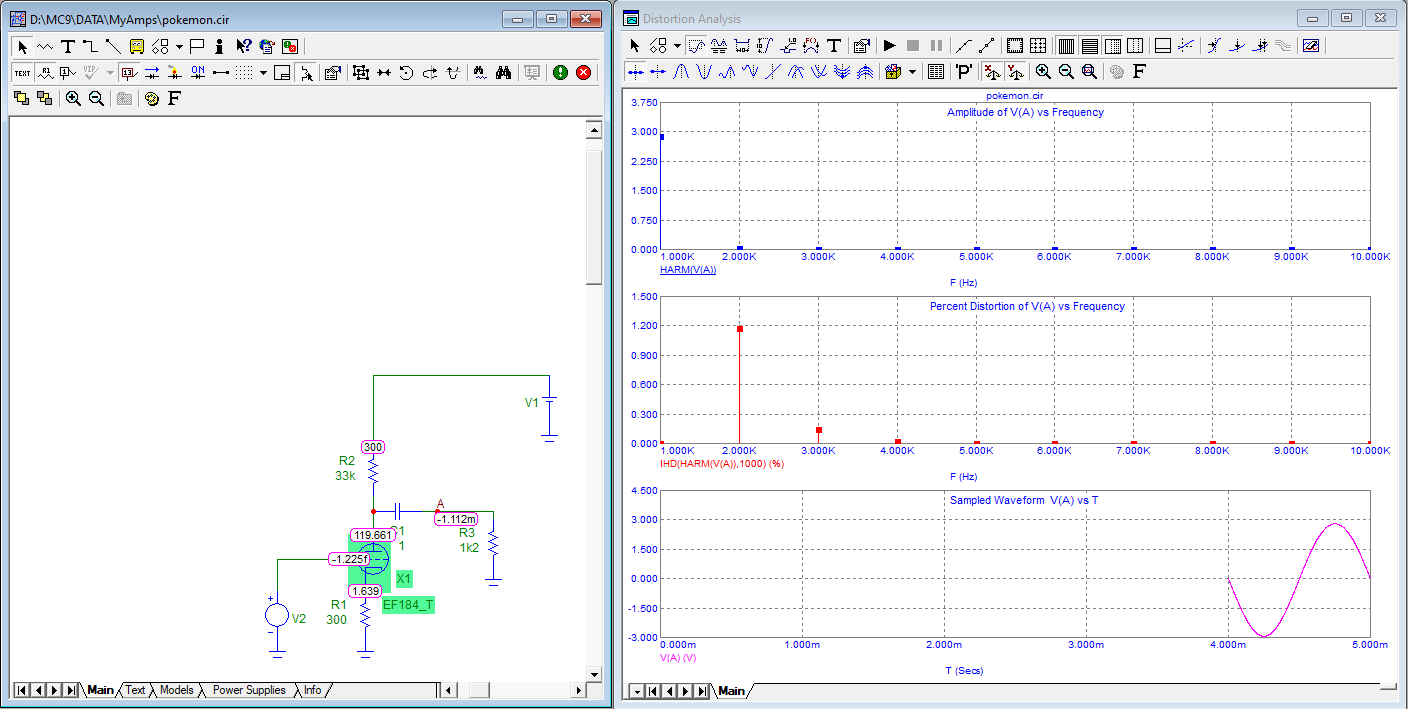Zoom in on the schematic

coord(73,98)
